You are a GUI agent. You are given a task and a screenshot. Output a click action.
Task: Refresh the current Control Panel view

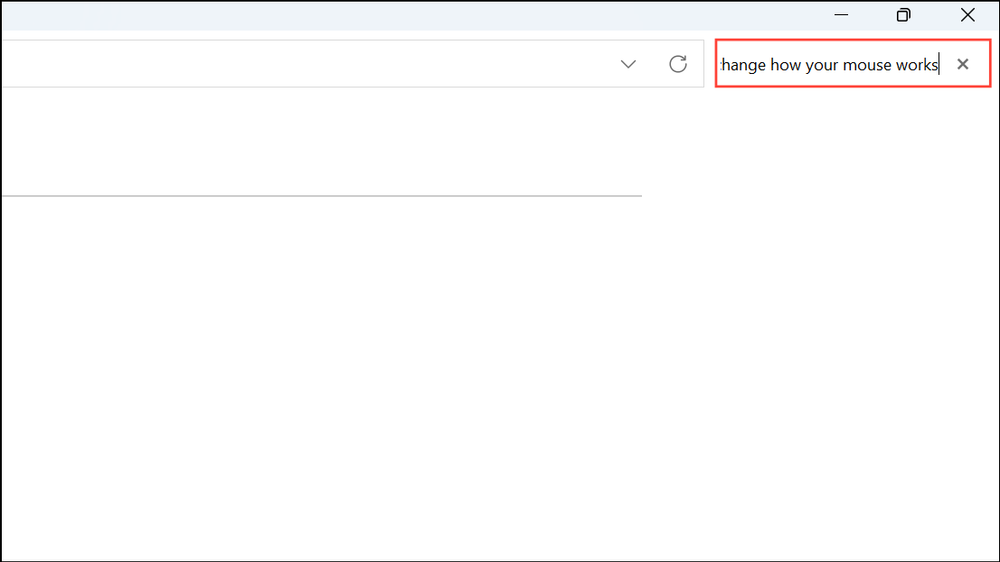click(x=678, y=64)
